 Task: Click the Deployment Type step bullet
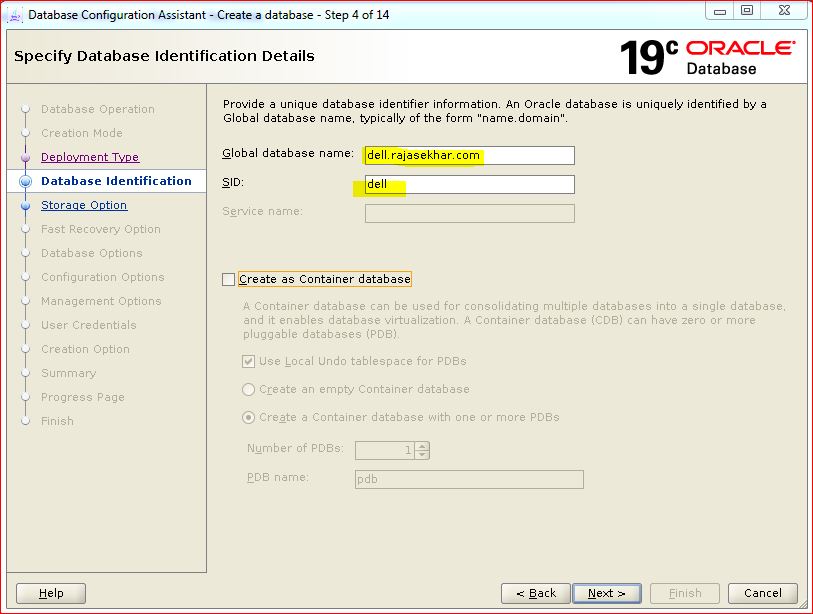[26, 158]
